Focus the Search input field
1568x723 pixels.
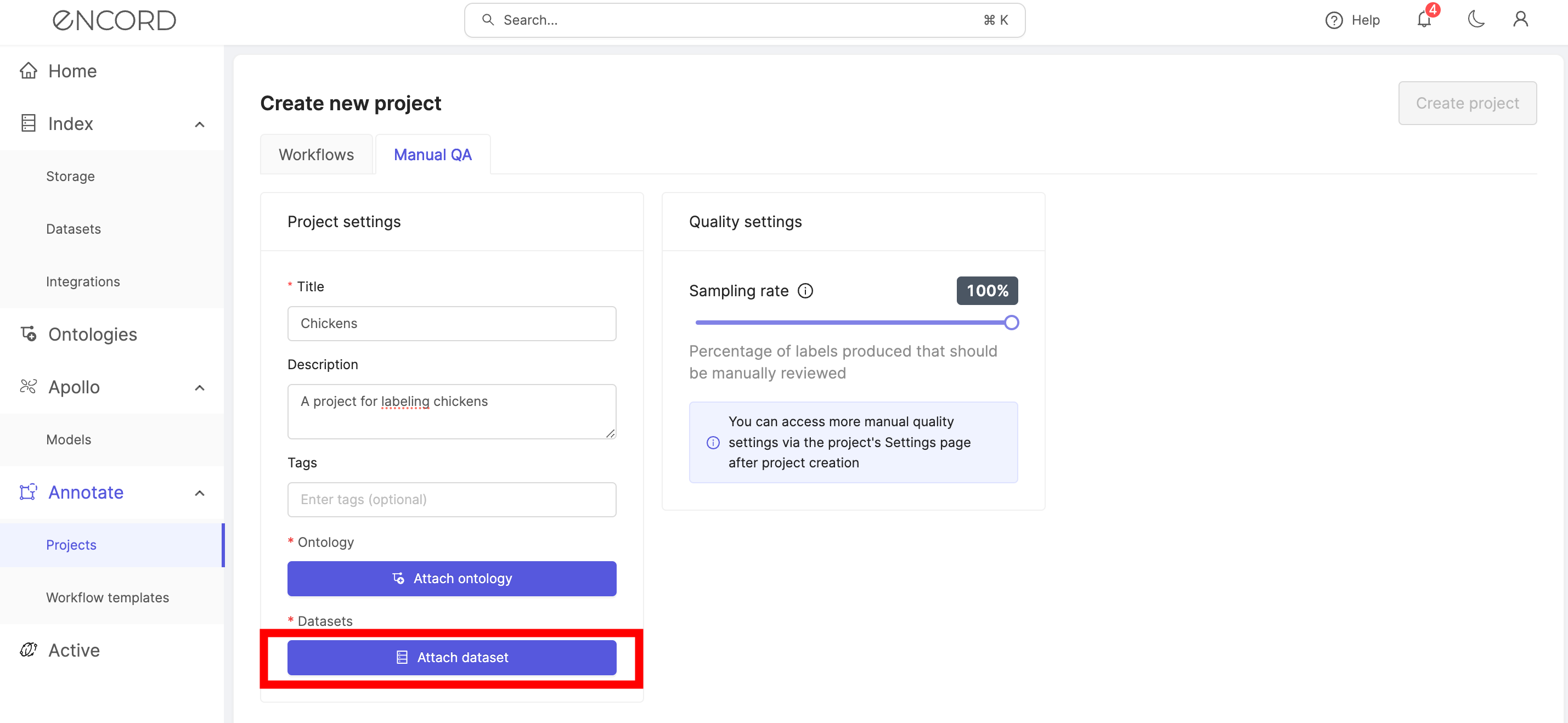744,20
